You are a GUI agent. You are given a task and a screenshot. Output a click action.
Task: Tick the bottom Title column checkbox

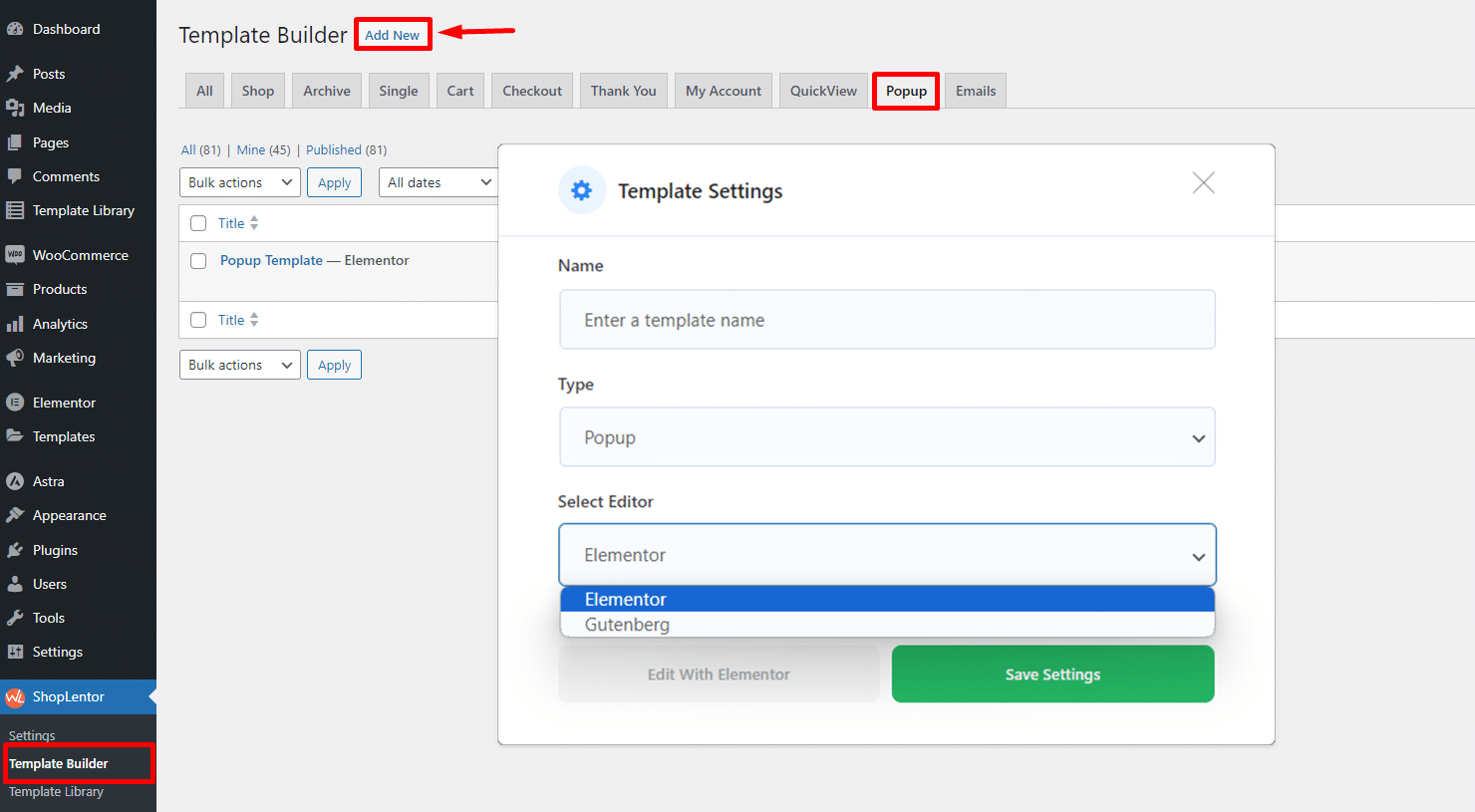tap(198, 319)
